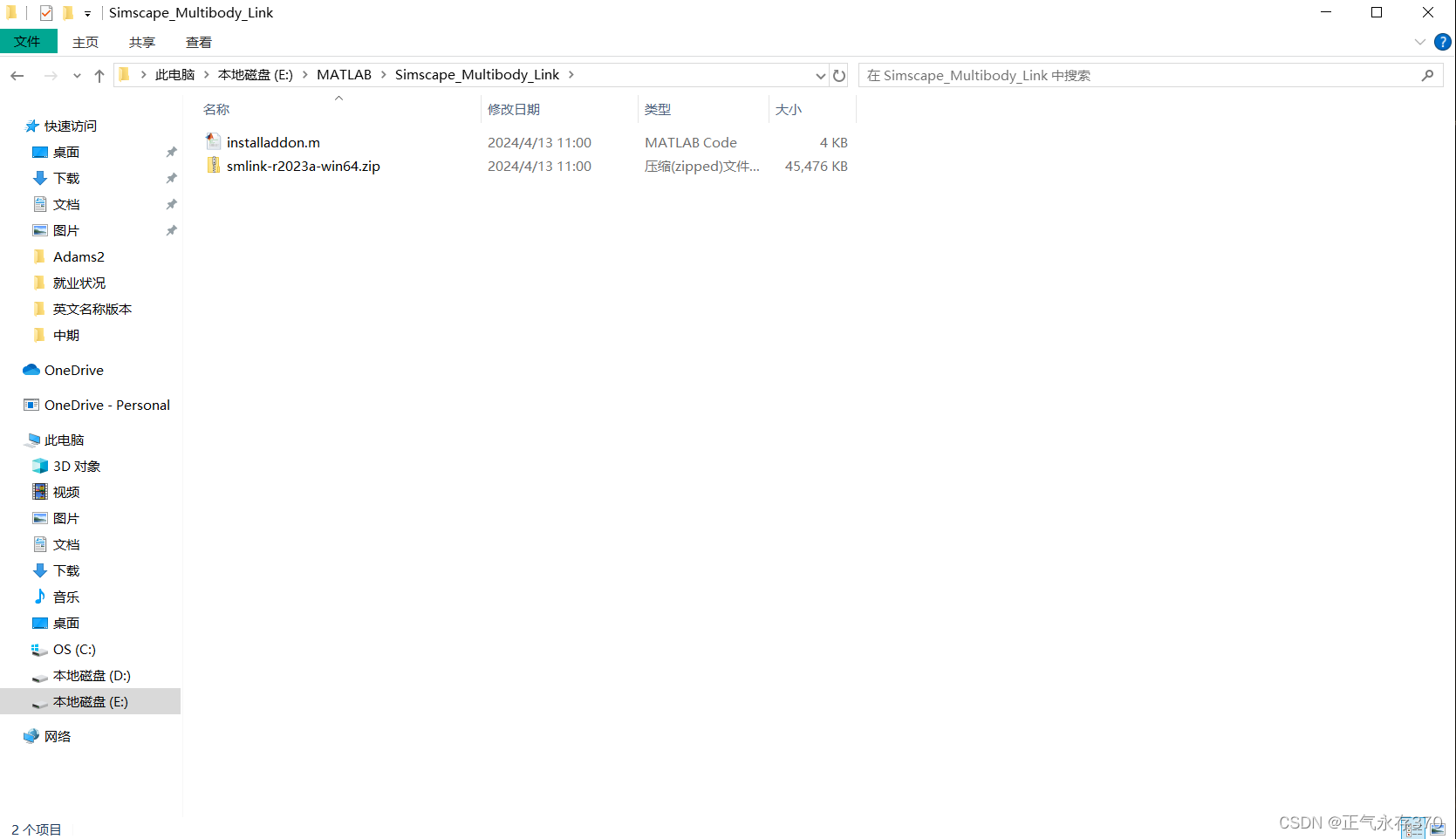Open the address bar history dropdown
1456x839 pixels.
(x=819, y=75)
